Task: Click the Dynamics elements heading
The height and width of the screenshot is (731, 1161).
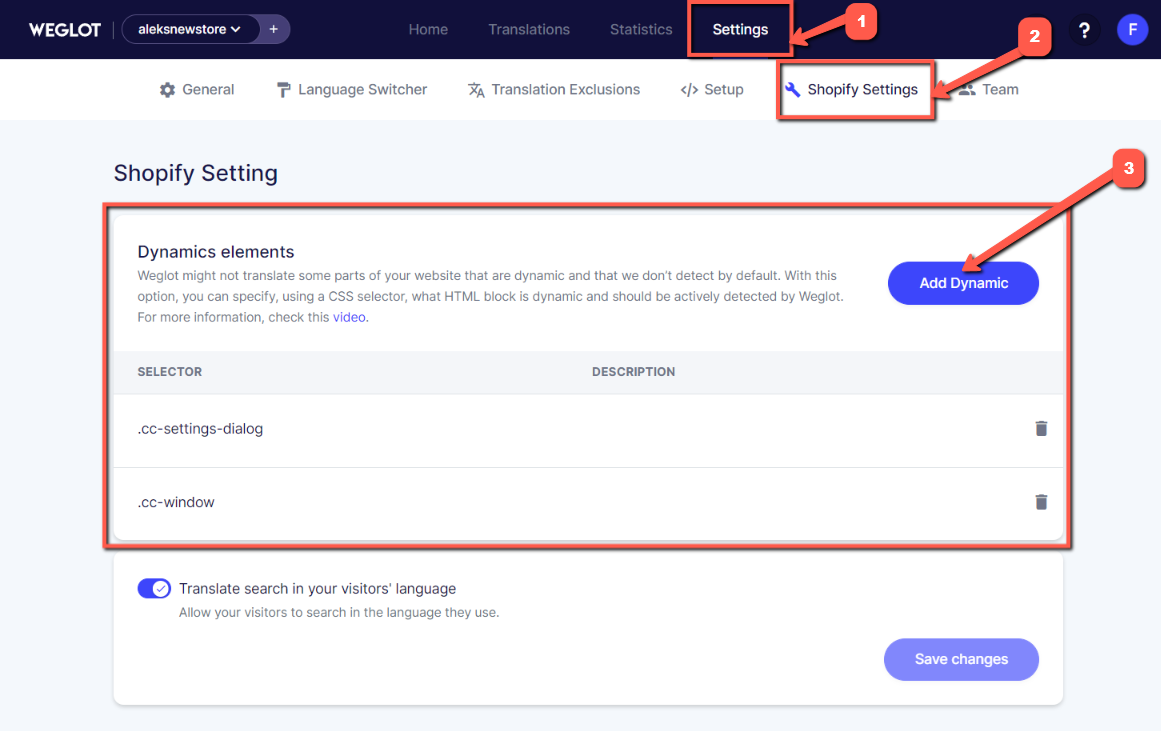Action: (x=215, y=252)
